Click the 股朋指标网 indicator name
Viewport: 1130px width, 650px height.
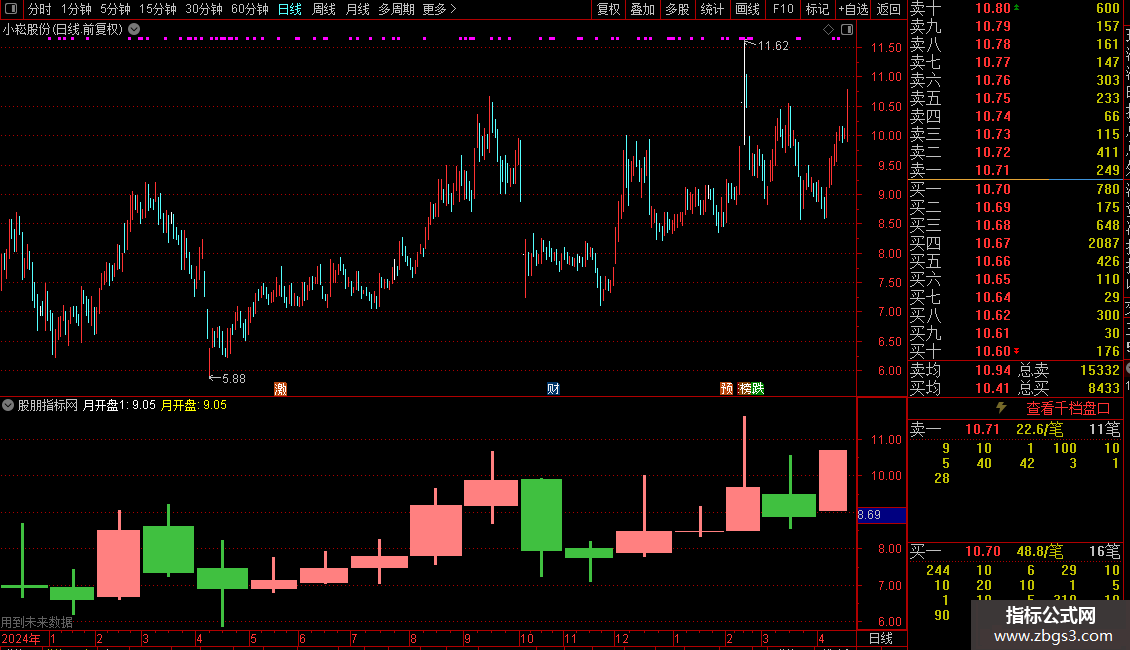48,405
